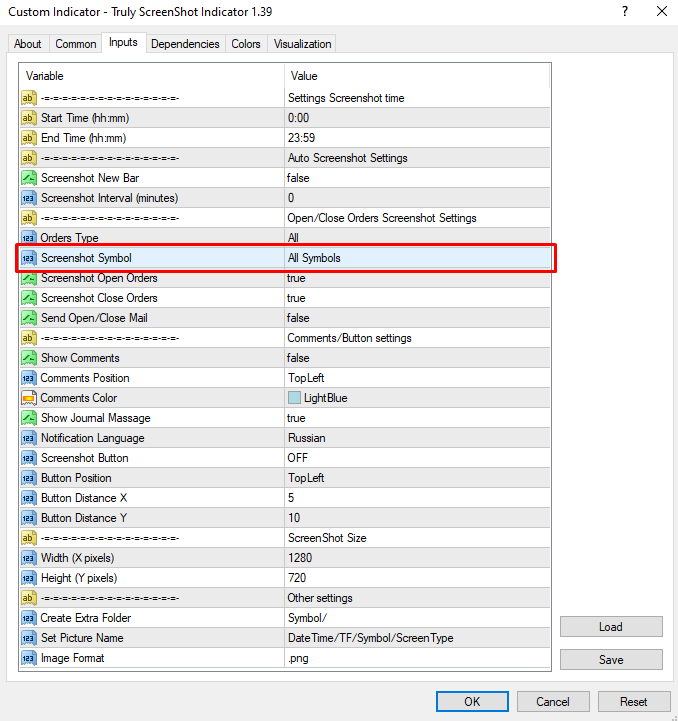
Task: Click the icon beside Orders Type
Action: click(29, 238)
